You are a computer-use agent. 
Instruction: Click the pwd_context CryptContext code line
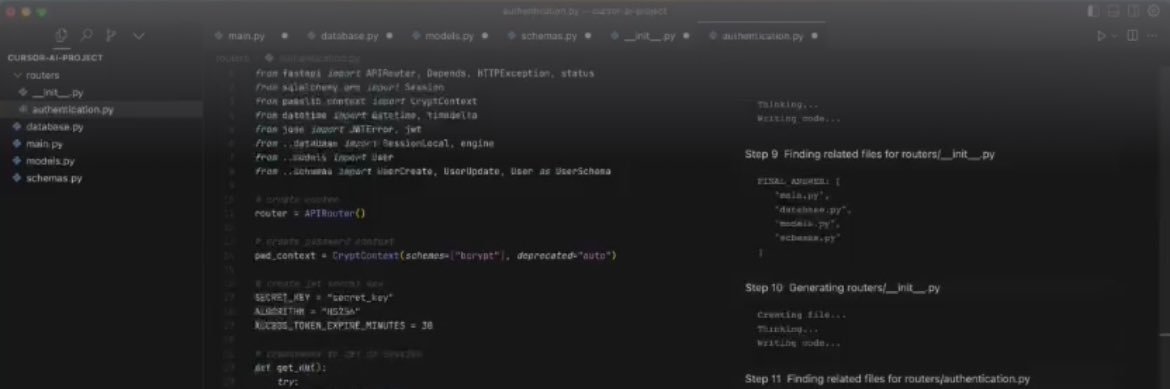tap(435, 256)
